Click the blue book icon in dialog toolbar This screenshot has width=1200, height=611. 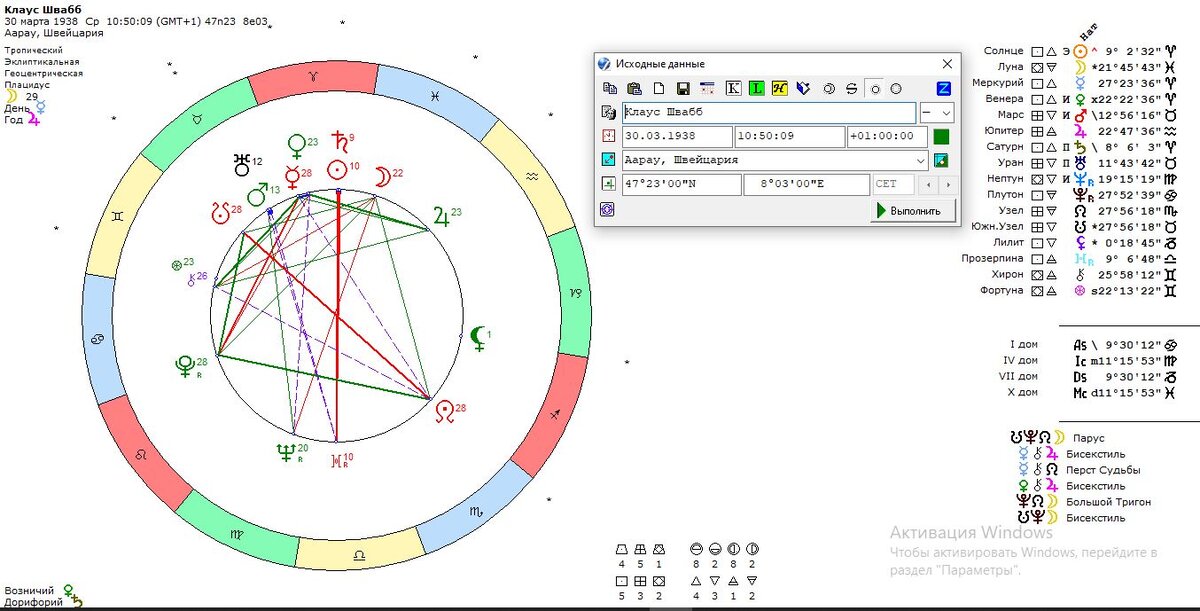click(x=803, y=88)
